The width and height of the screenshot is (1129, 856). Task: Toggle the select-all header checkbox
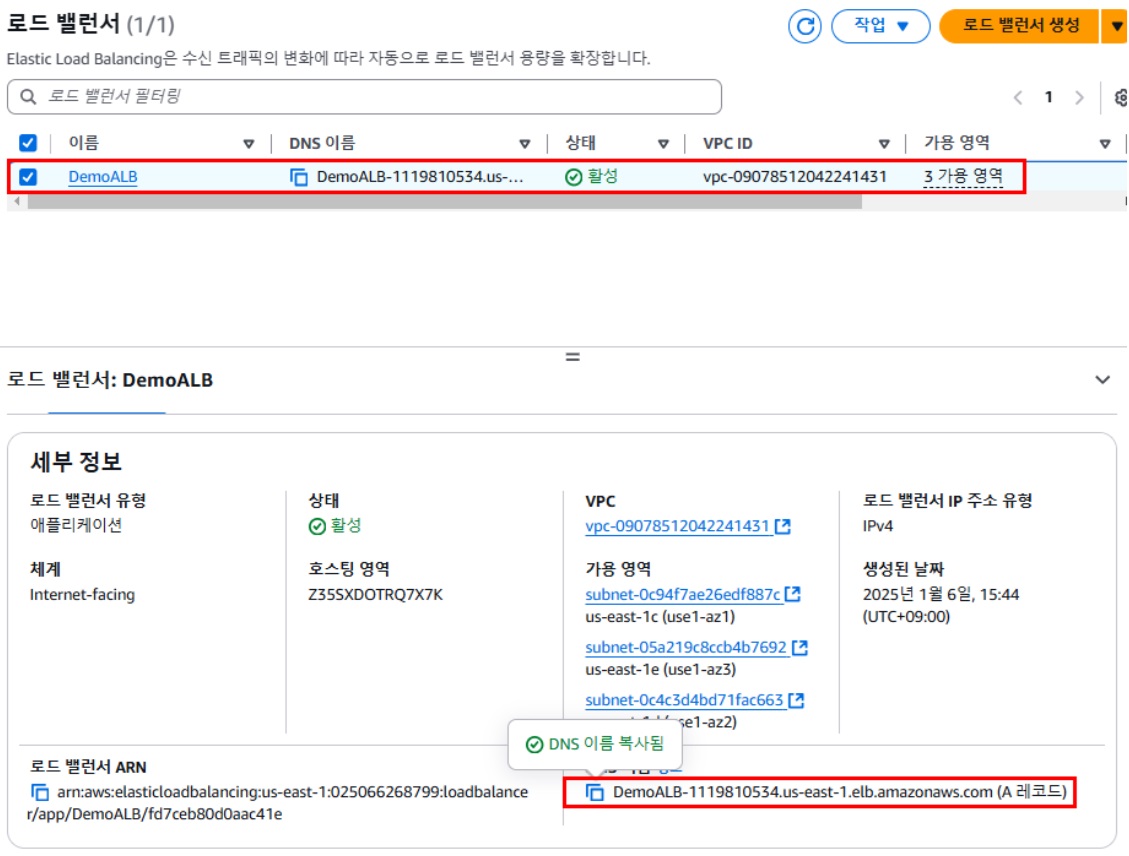point(28,143)
